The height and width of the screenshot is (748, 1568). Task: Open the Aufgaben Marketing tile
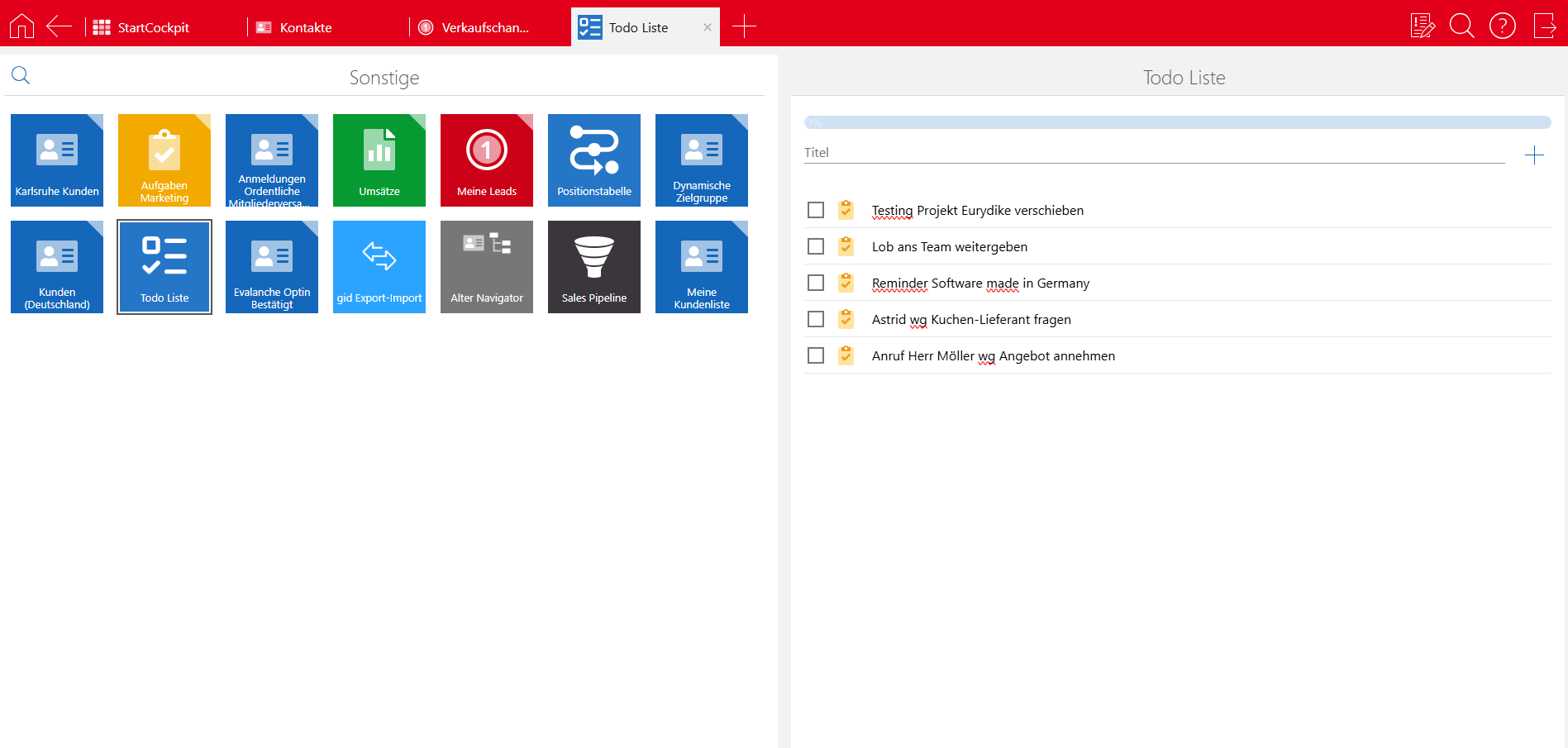164,160
